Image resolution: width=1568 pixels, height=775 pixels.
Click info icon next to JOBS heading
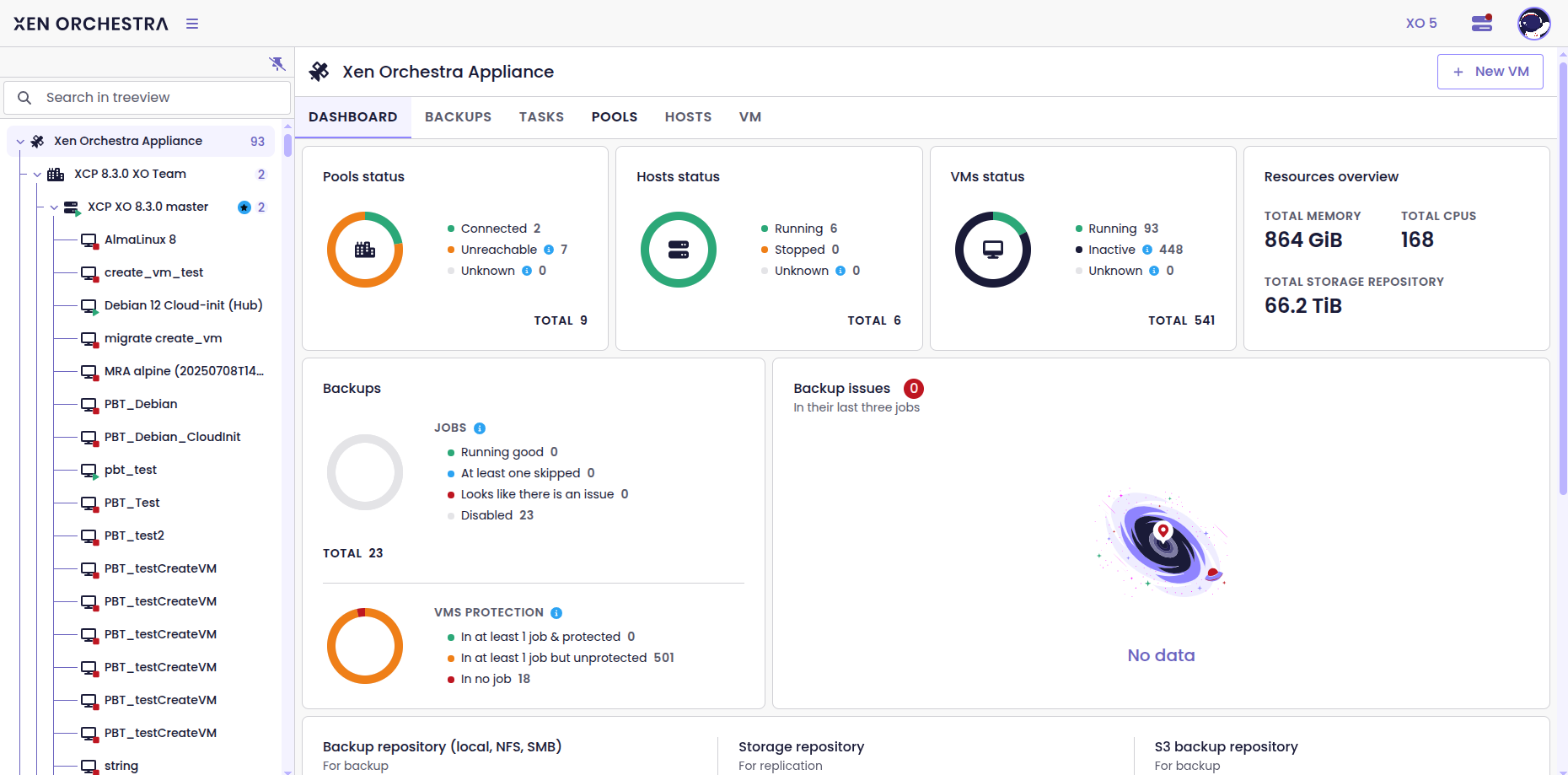480,428
